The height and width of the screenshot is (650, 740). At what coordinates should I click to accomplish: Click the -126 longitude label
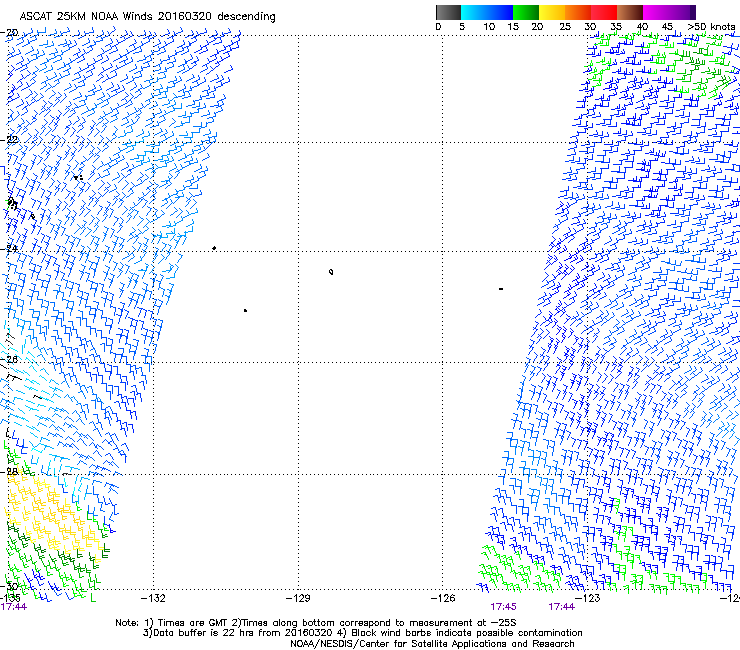pos(443,598)
